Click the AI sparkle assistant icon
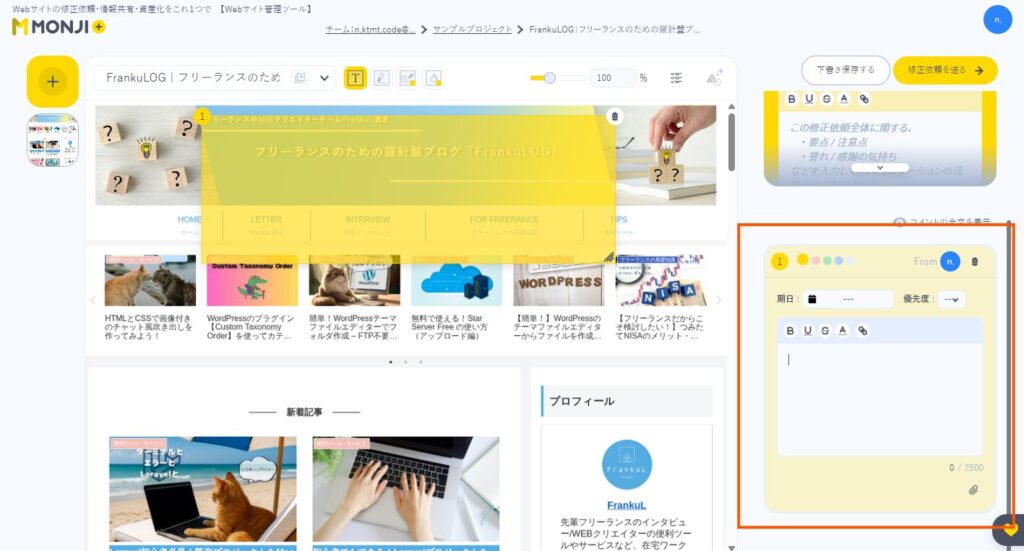 pos(714,78)
